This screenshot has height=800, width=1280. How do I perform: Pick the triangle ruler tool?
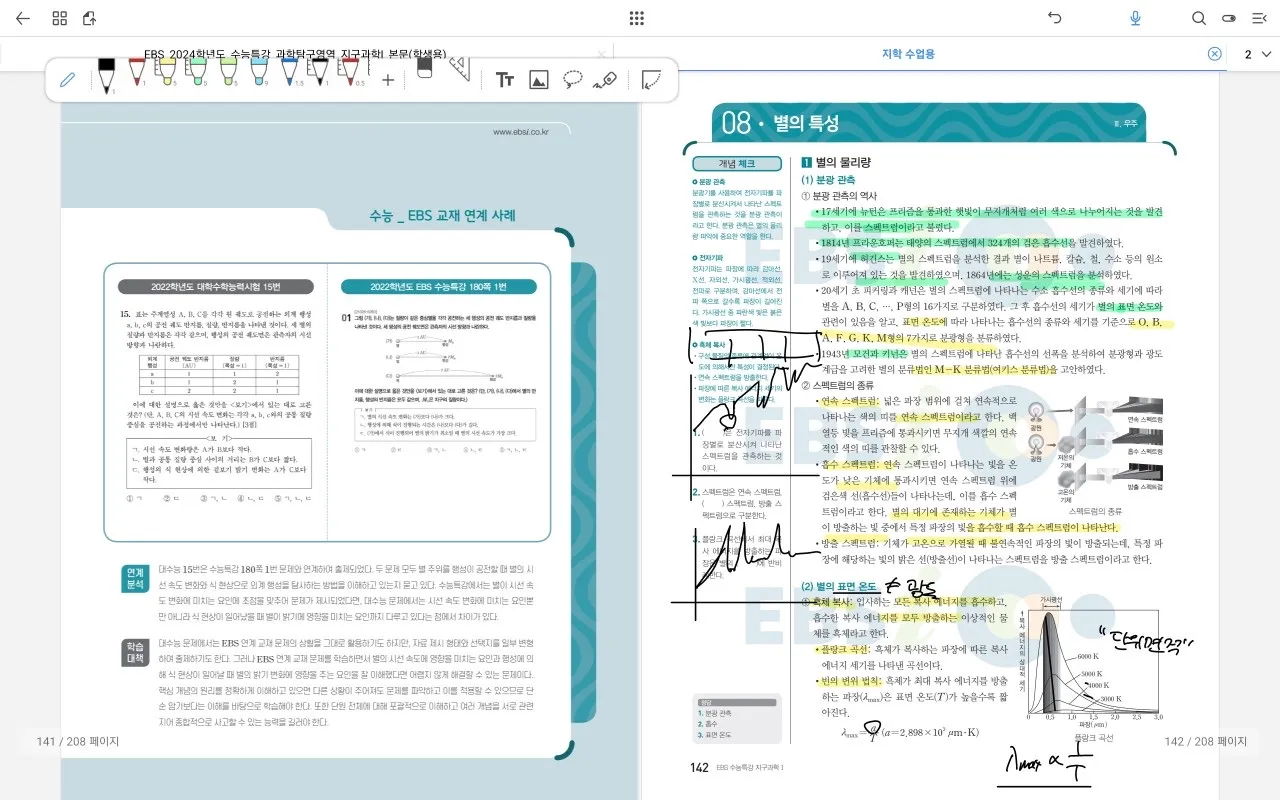click(x=459, y=68)
